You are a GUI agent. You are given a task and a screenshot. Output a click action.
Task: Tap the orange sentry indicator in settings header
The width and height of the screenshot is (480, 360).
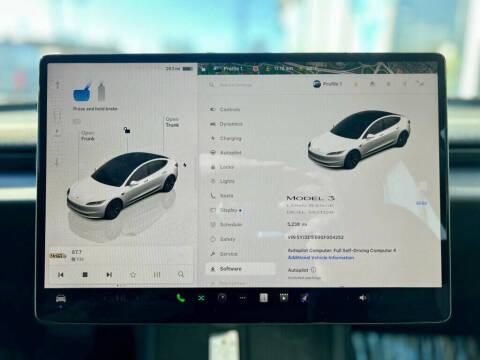coord(356,85)
